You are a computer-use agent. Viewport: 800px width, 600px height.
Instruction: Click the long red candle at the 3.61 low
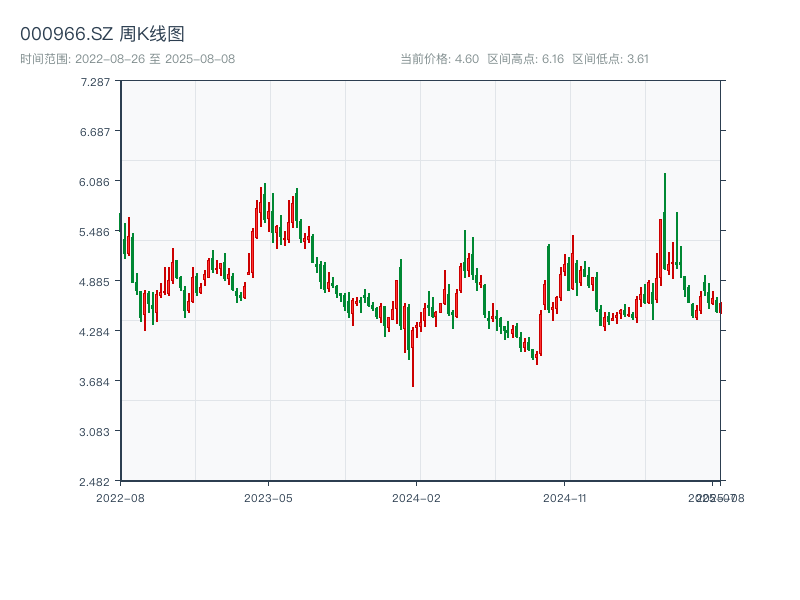pyautogui.click(x=413, y=357)
